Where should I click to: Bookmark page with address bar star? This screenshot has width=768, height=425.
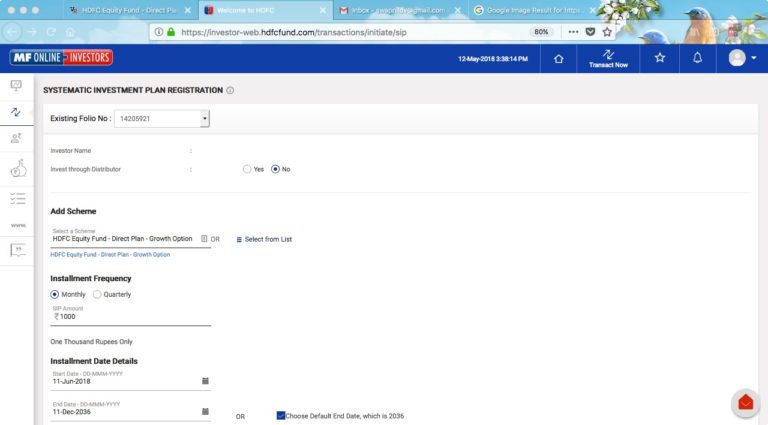coord(607,32)
